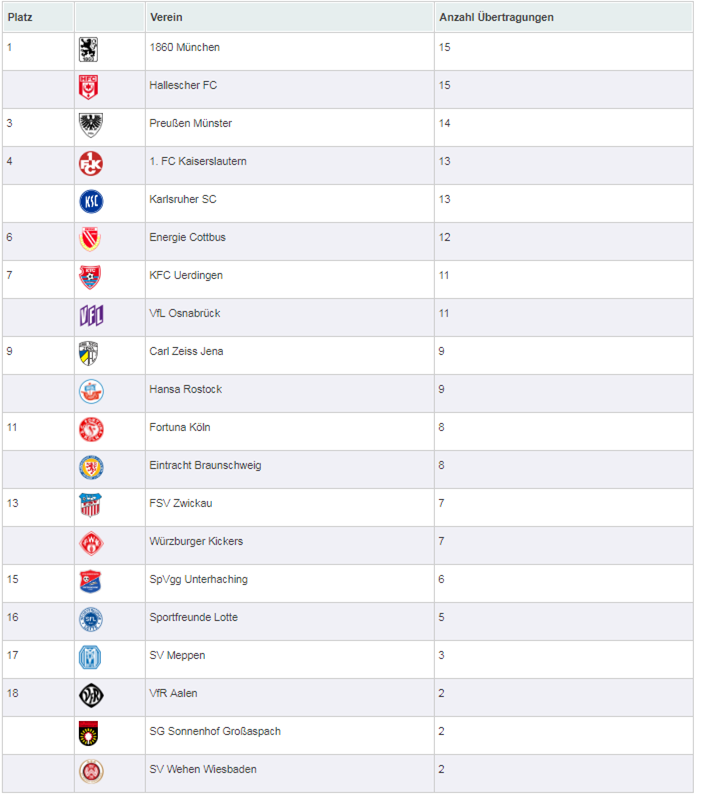Viewport: 702px width, 796px height.
Task: Click the 1860 München club crest
Action: coord(88,50)
